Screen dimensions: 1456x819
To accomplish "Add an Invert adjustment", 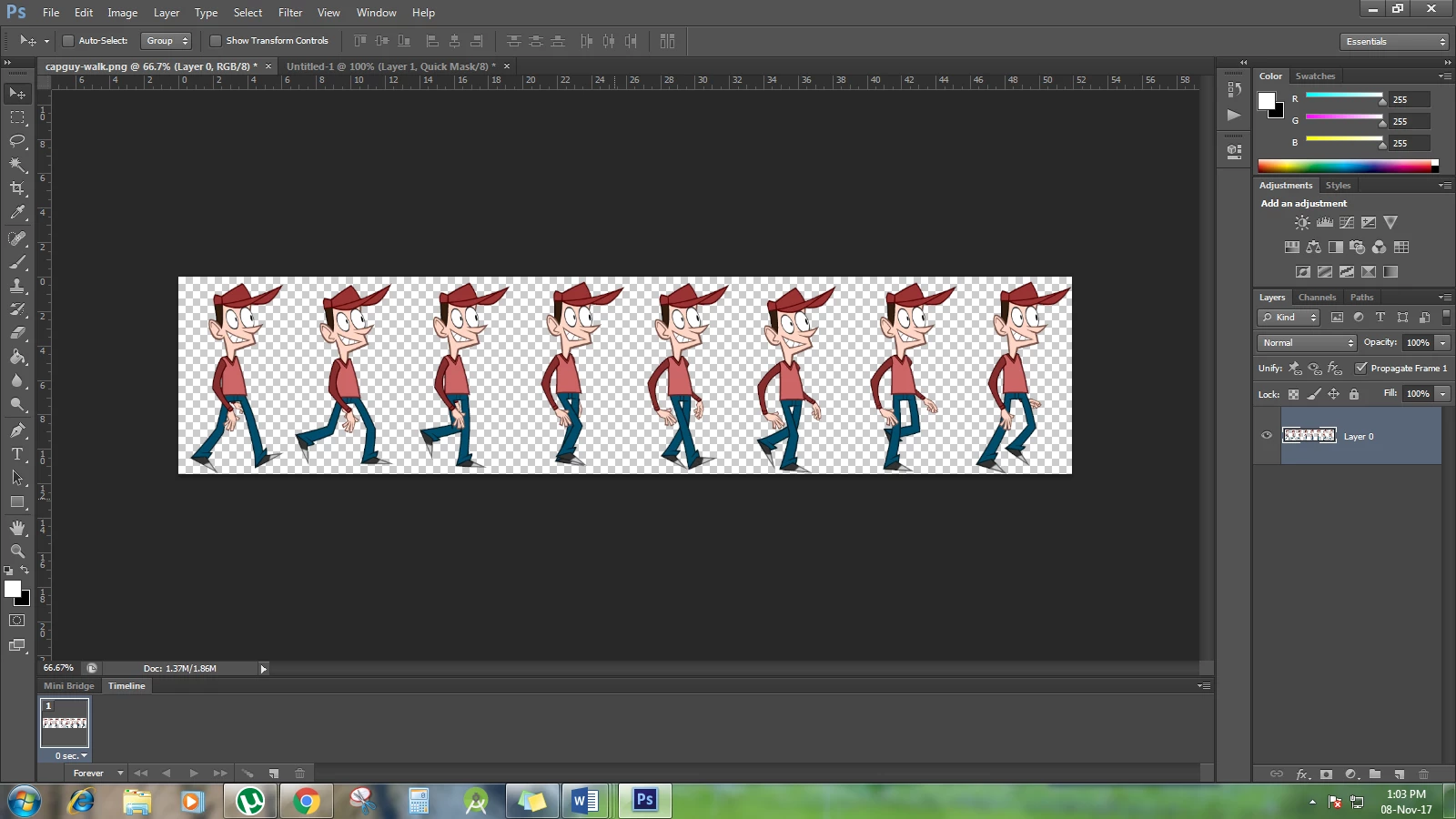I will (x=1303, y=272).
